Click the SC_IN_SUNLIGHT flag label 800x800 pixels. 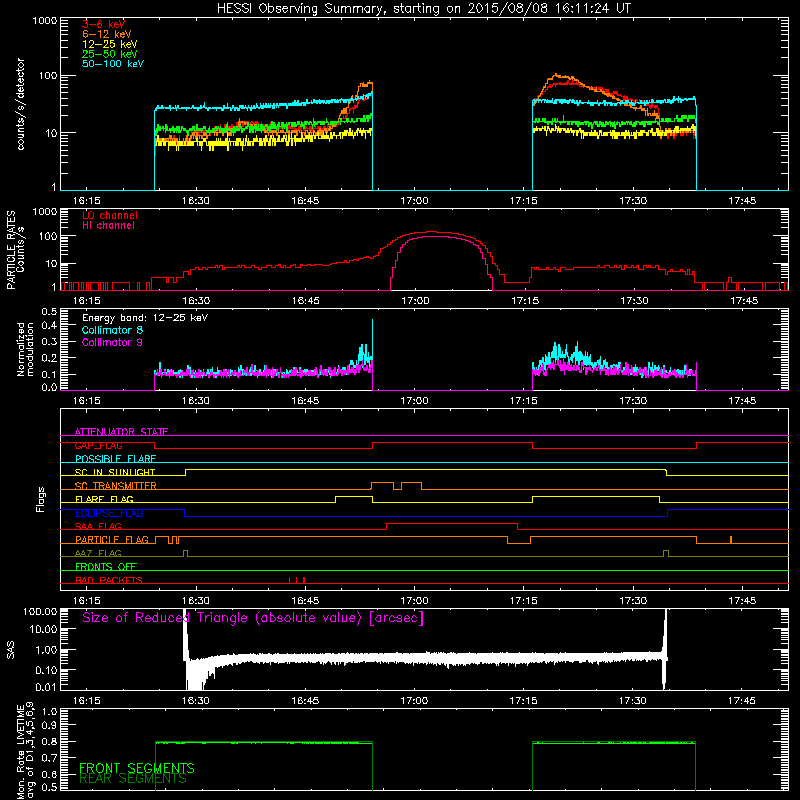coord(115,472)
